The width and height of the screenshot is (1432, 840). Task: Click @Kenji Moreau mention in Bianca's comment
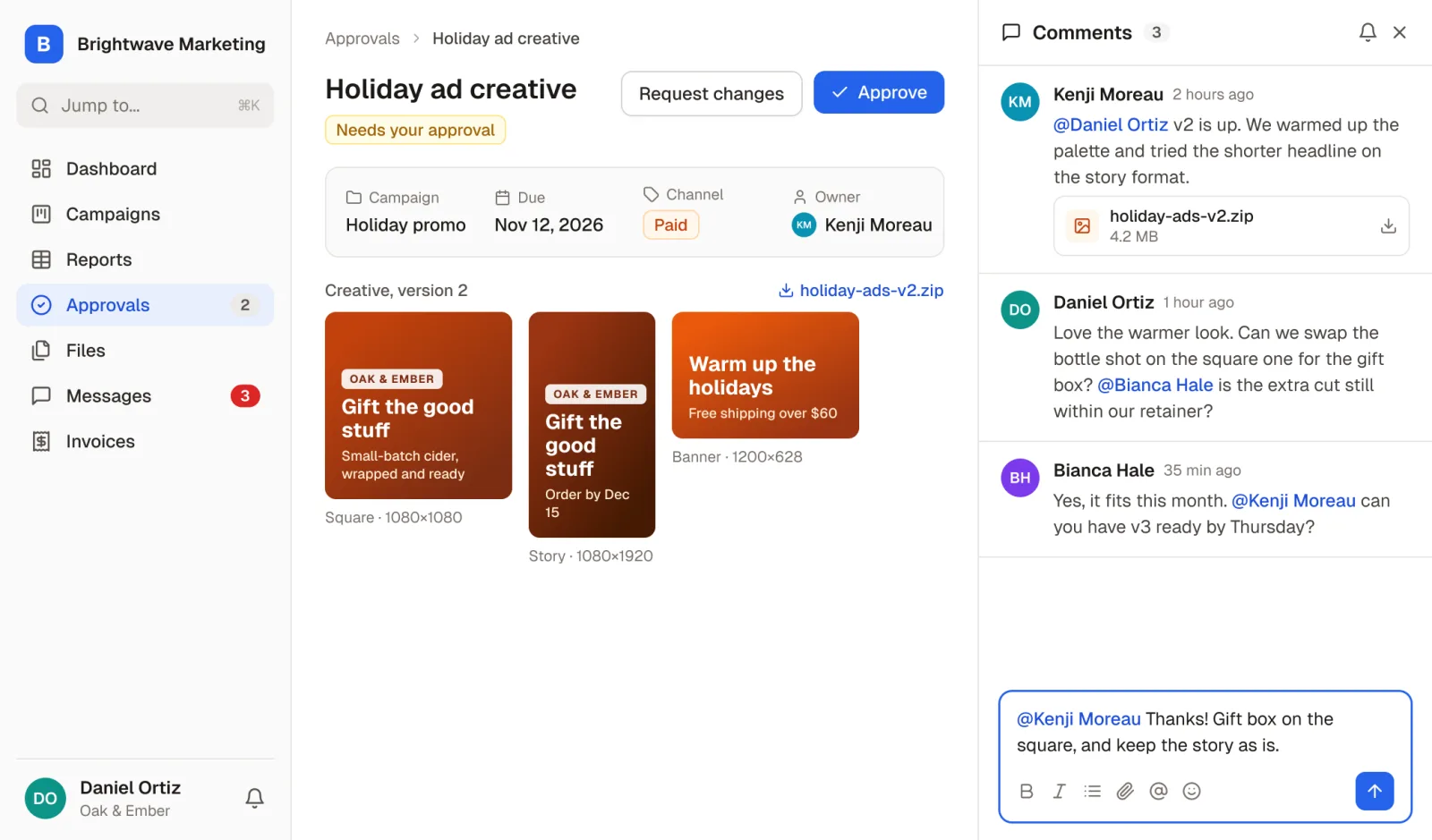click(1293, 501)
